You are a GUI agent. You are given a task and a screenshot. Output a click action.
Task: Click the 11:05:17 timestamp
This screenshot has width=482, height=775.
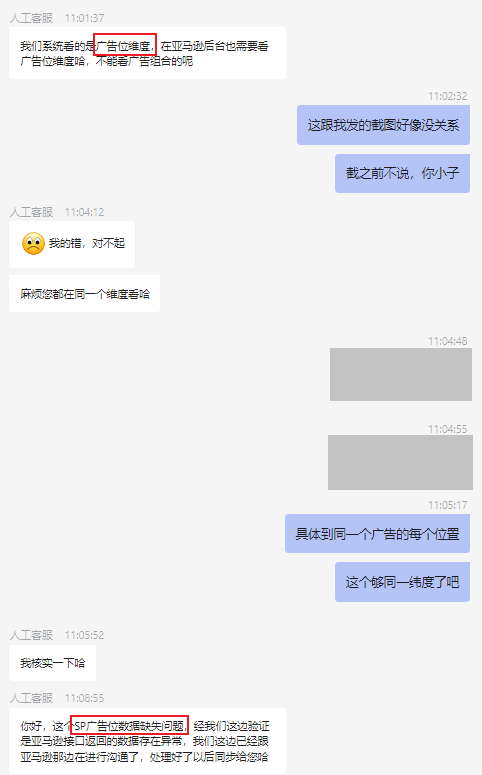coord(447,505)
